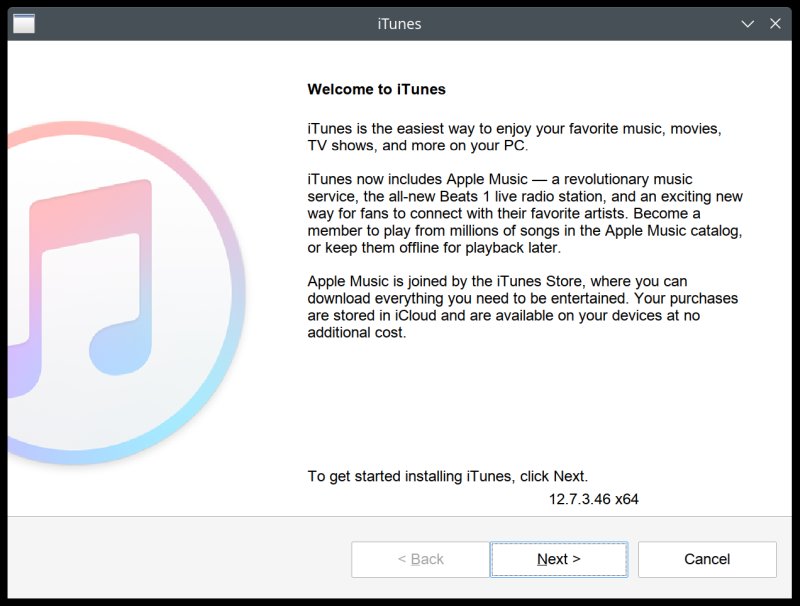The height and width of the screenshot is (606, 800).
Task: Click the paragraph 'iTunes is the easiest way'
Action: (x=514, y=137)
